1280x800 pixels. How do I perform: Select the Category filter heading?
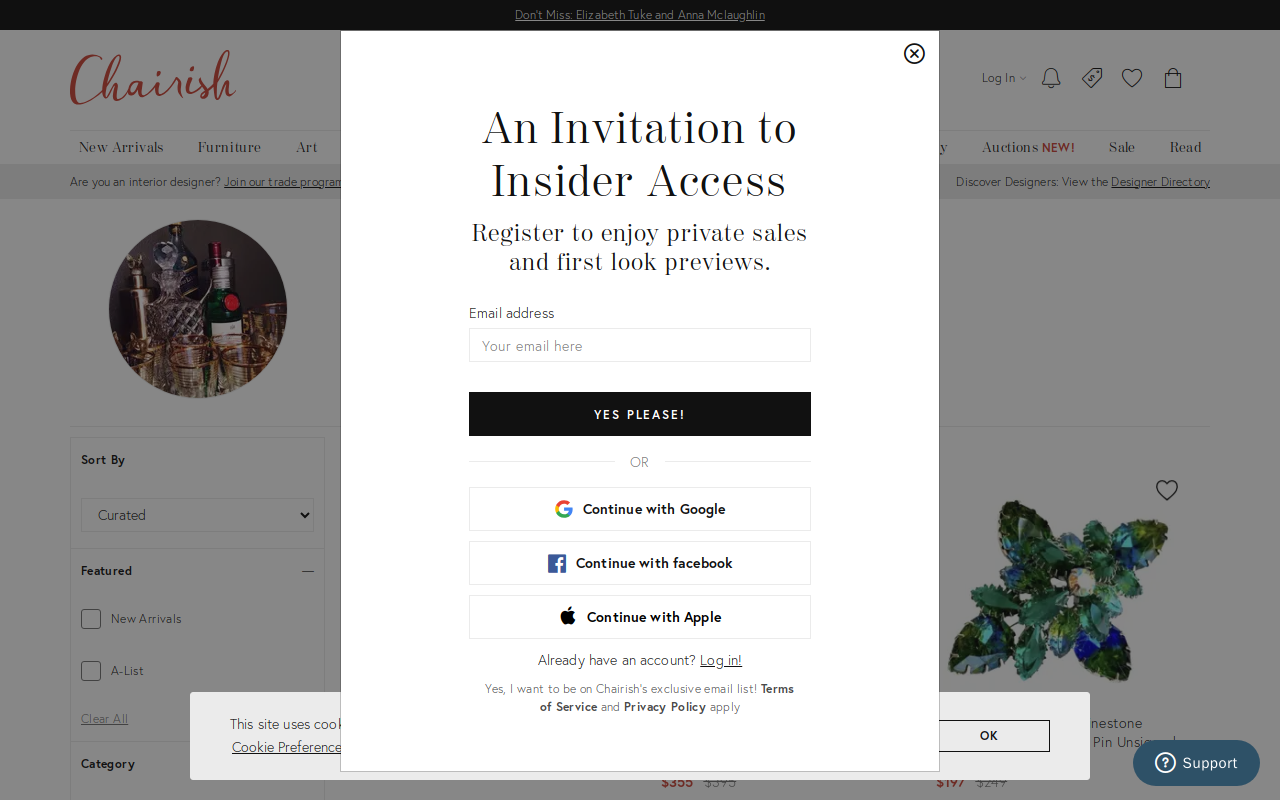[108, 764]
